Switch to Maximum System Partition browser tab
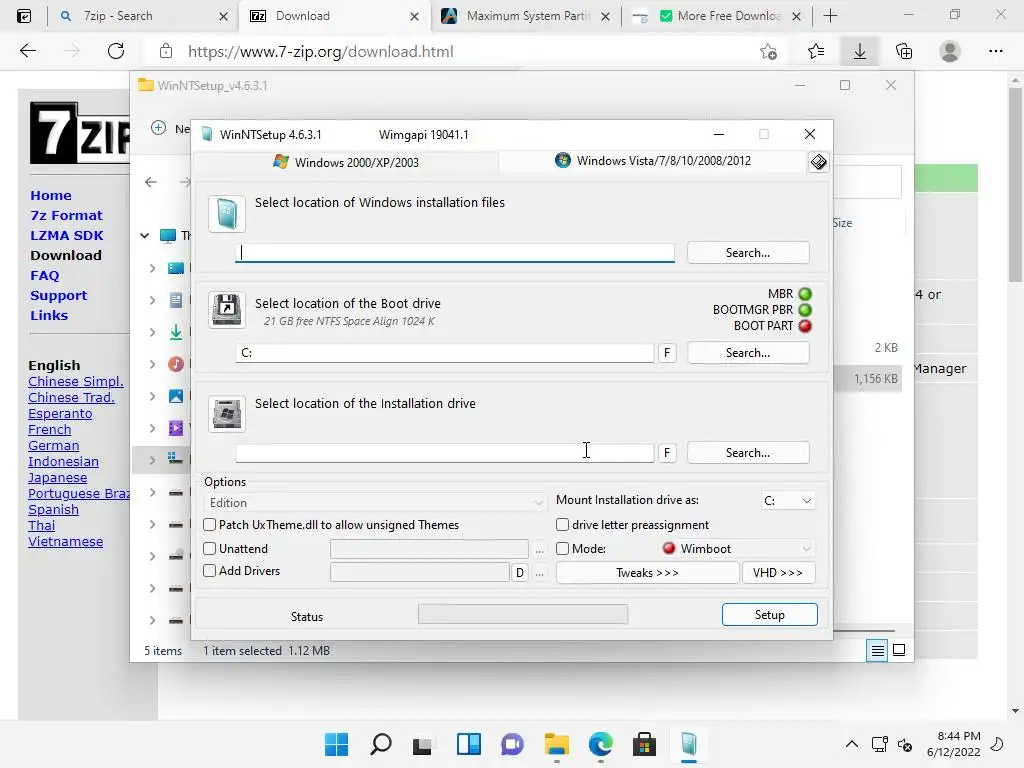 pyautogui.click(x=526, y=16)
